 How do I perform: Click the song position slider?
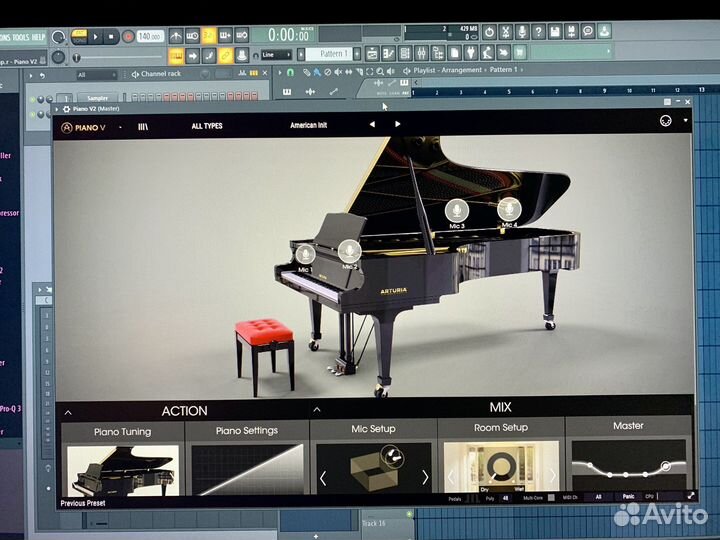click(x=118, y=57)
